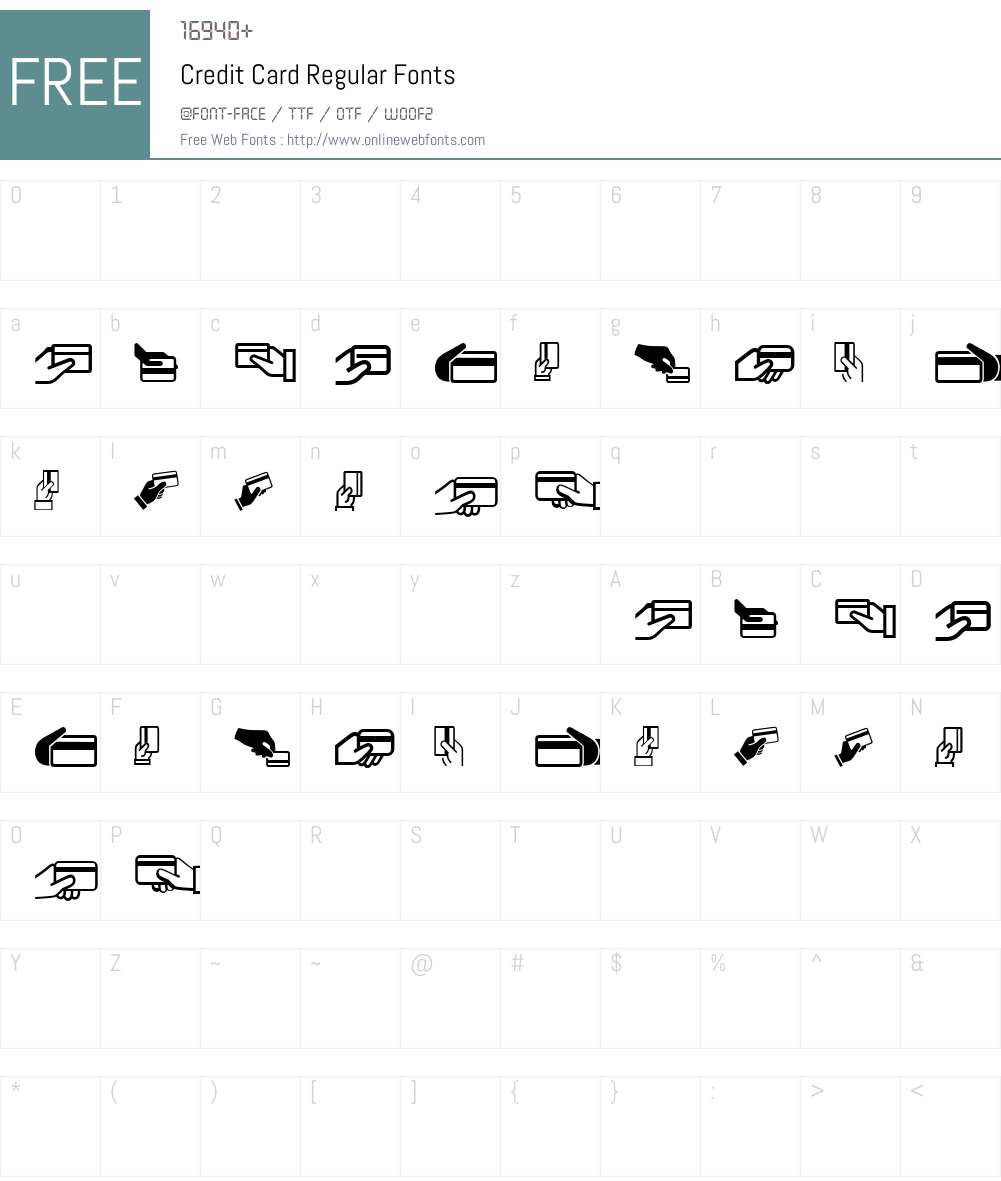Image resolution: width=1001 pixels, height=1181 pixels.
Task: Open the onlinewebfonts.com link
Action: 386,140
